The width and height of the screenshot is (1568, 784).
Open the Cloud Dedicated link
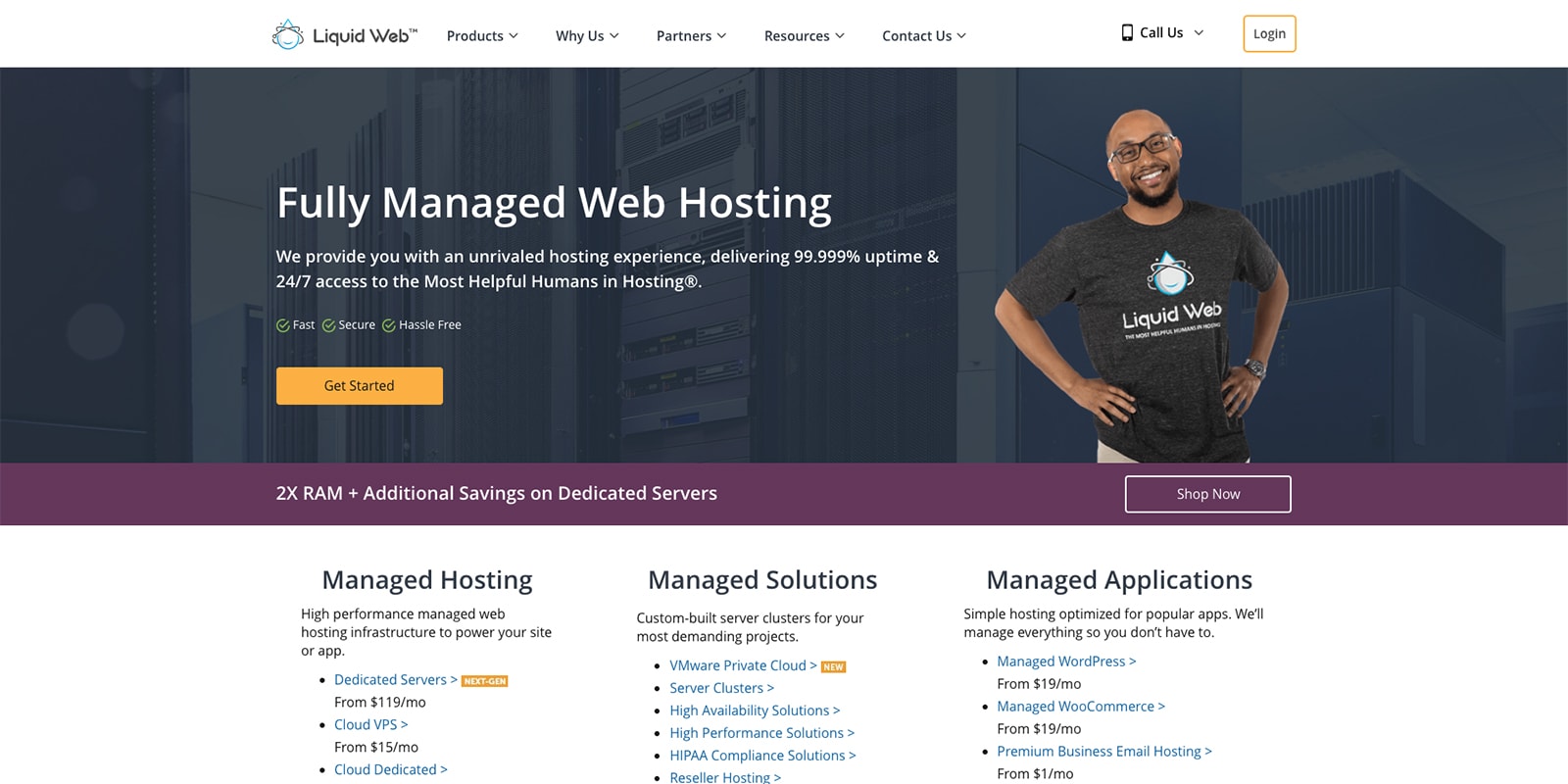(x=391, y=769)
